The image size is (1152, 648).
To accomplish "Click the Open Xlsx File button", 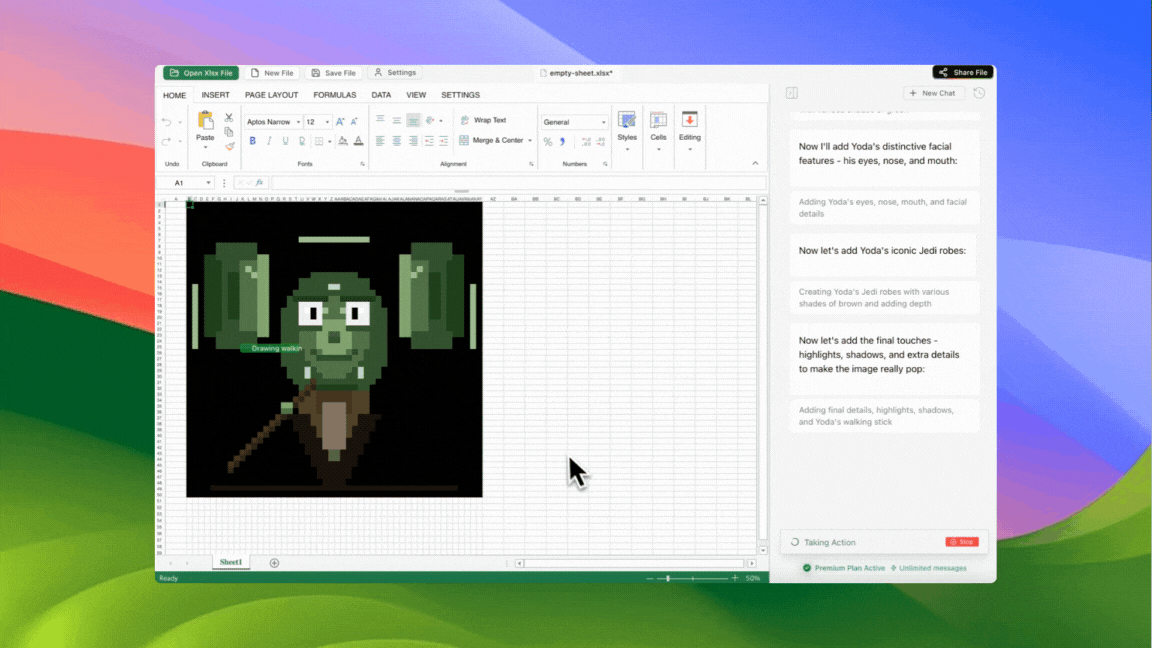I will click(x=201, y=73).
